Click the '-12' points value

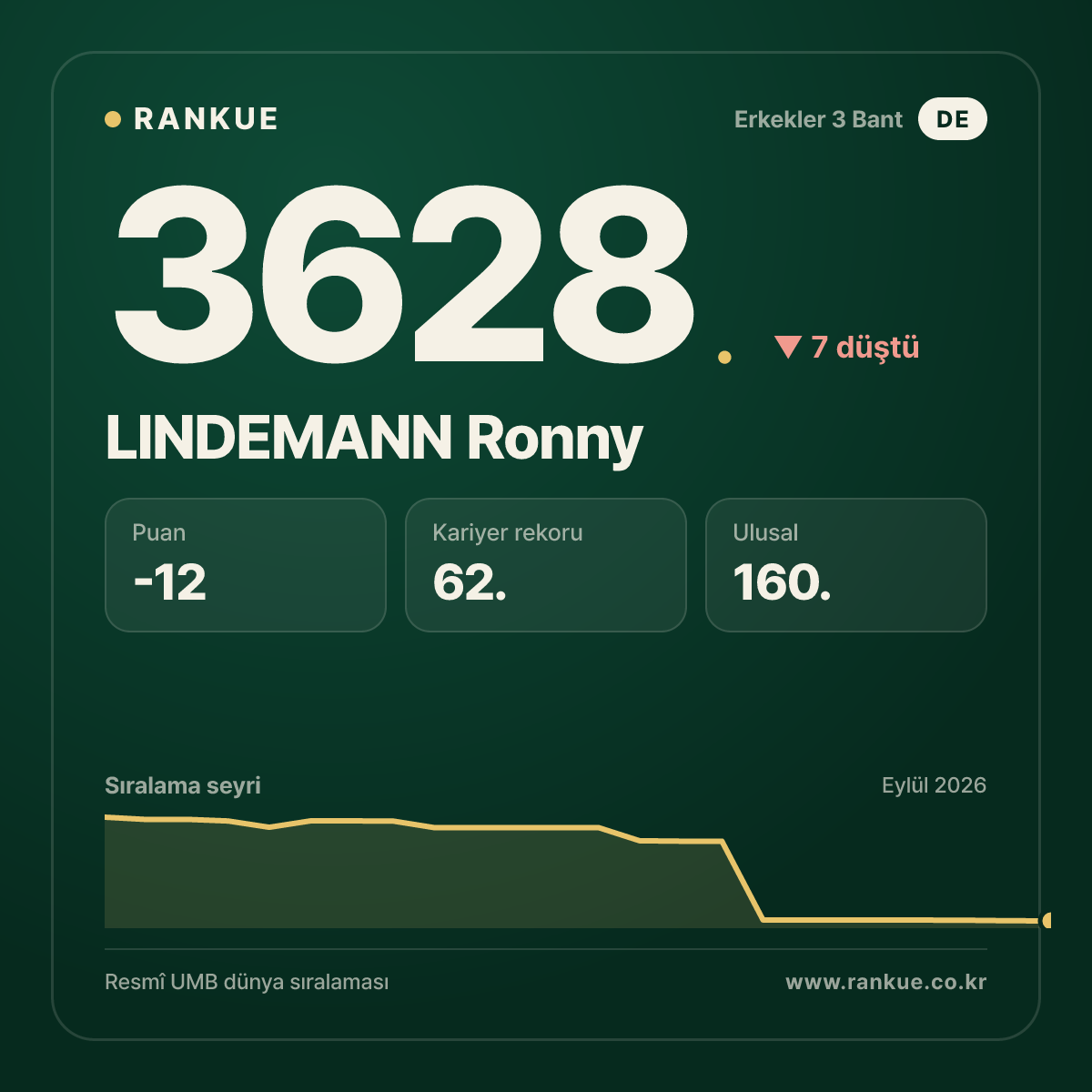(170, 582)
